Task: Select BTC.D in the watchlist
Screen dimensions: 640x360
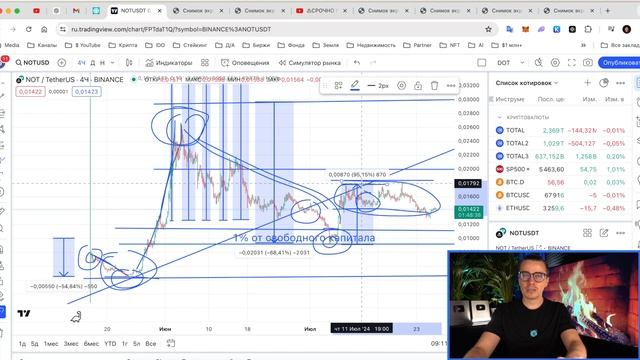Action: pyautogui.click(x=560, y=182)
